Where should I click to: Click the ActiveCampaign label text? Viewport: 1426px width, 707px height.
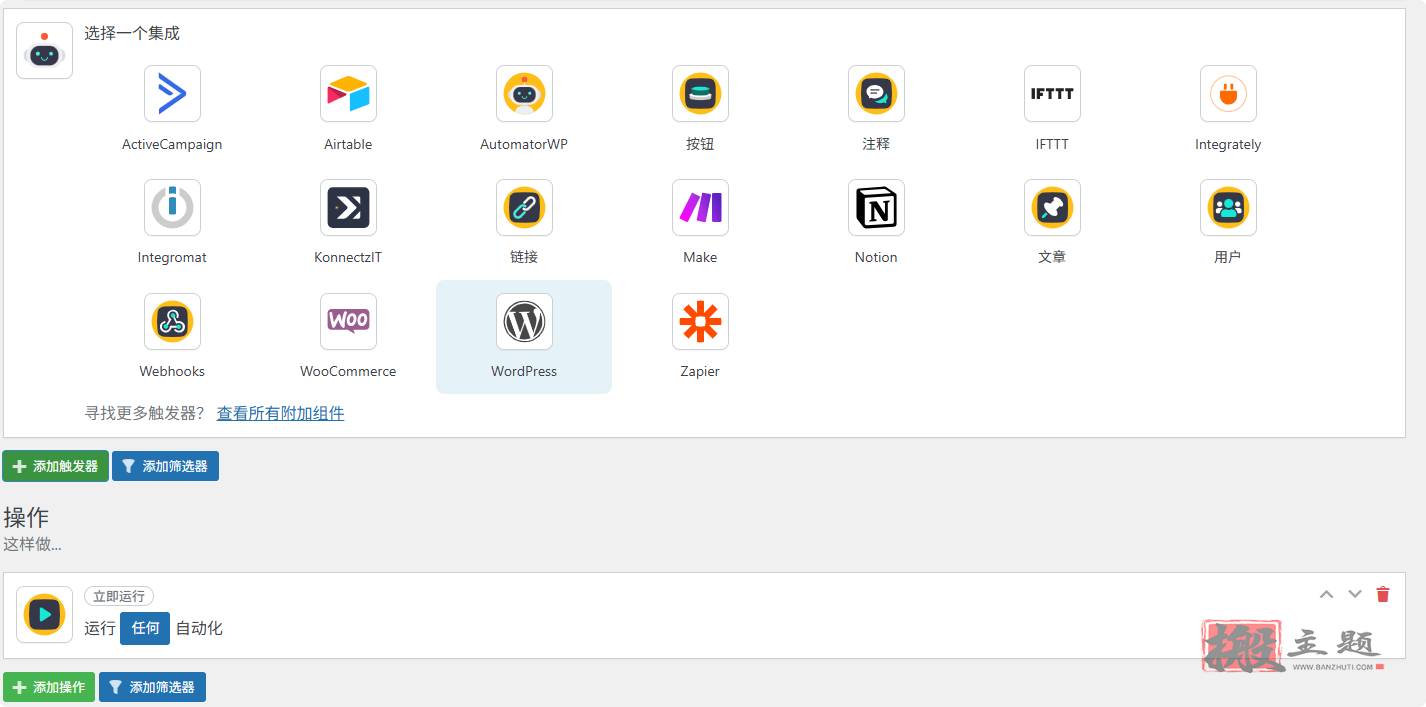pyautogui.click(x=172, y=144)
